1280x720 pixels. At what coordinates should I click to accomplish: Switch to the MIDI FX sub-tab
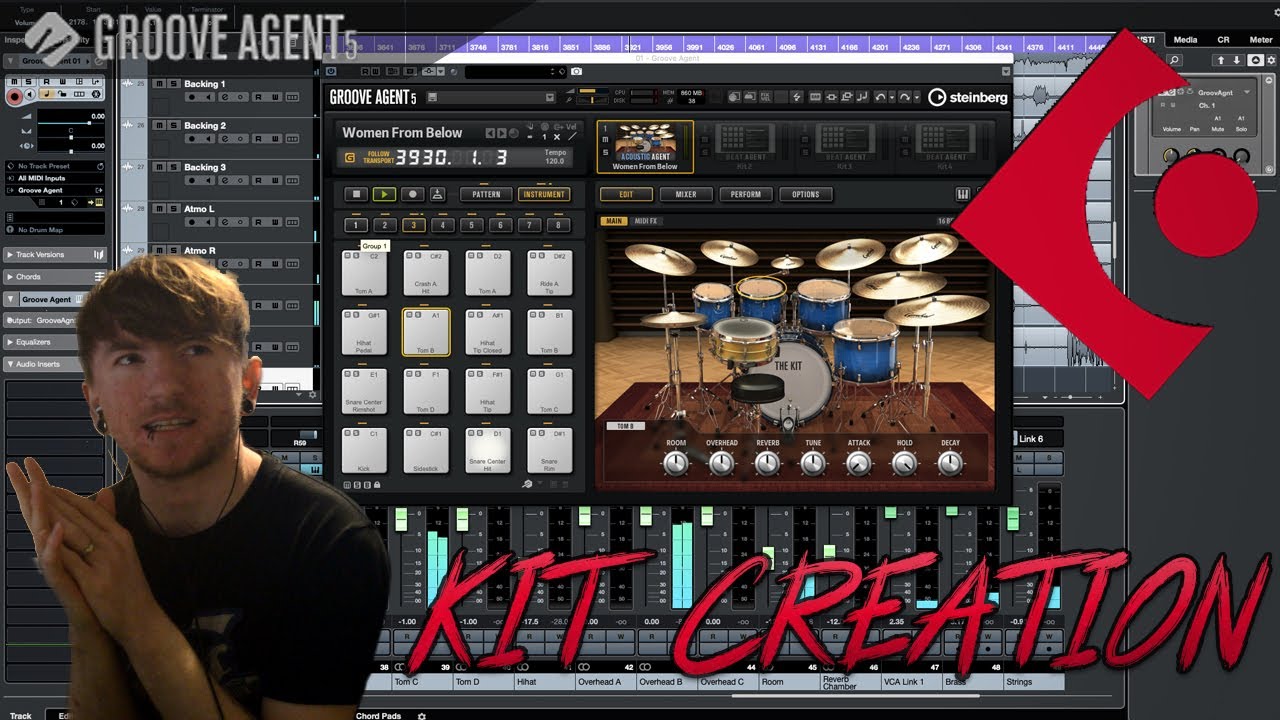point(647,221)
